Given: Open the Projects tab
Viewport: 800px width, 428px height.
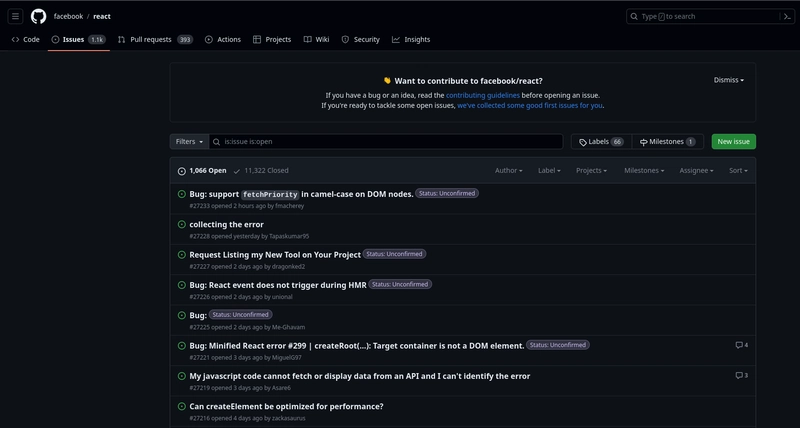Looking at the screenshot, I should tap(272, 39).
